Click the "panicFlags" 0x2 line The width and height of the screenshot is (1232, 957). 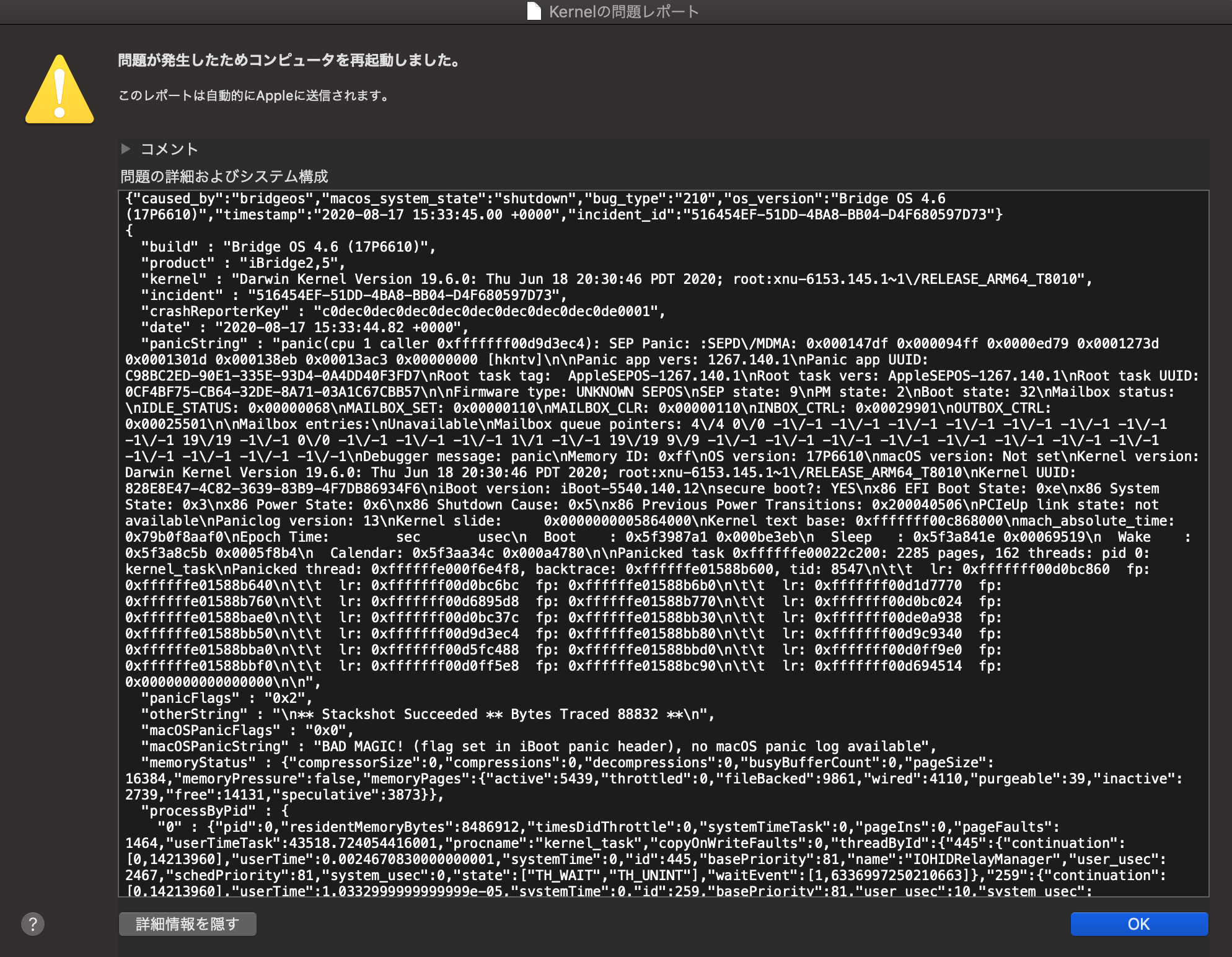tap(226, 698)
